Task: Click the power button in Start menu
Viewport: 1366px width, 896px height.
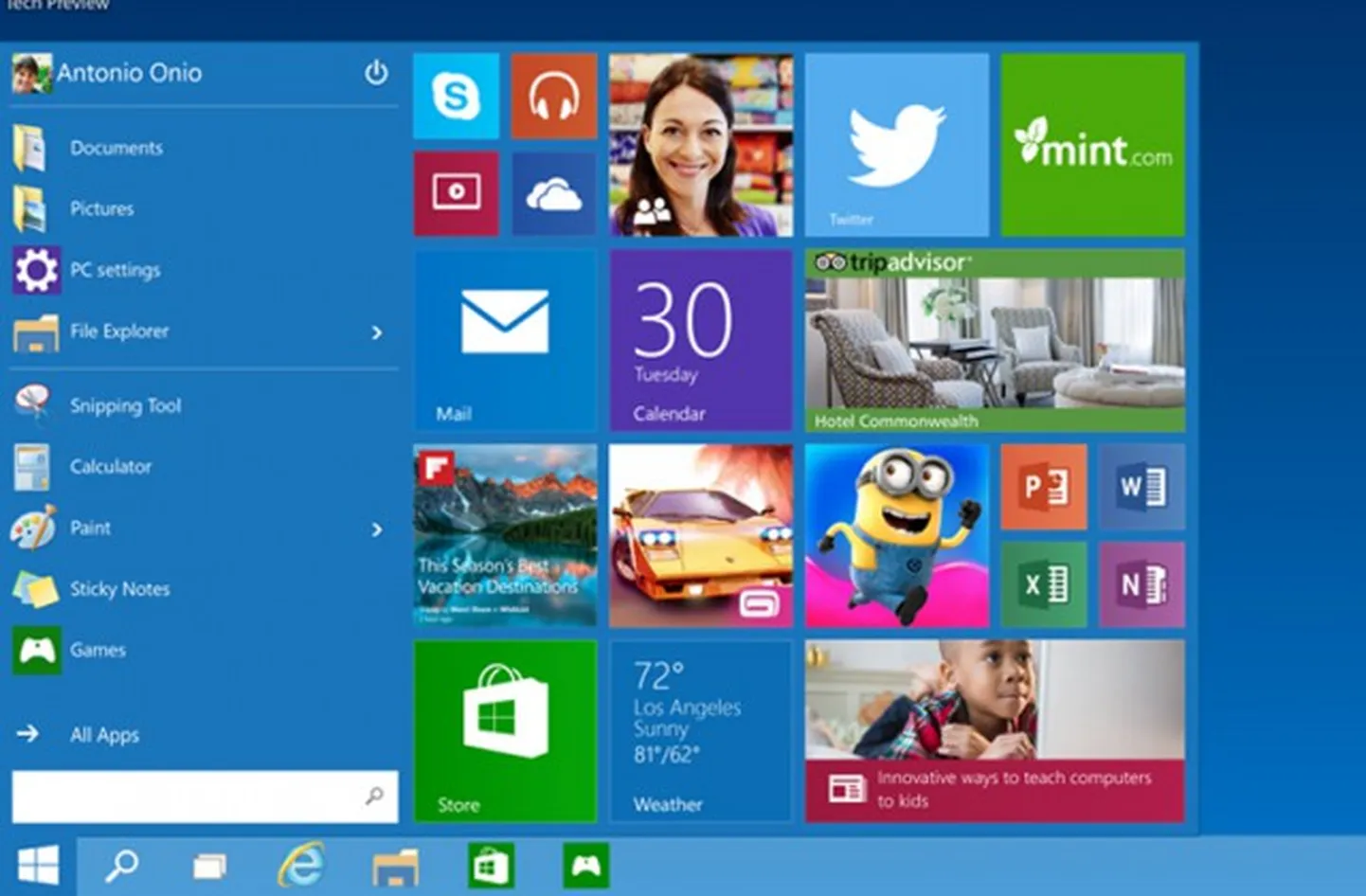Action: (376, 73)
